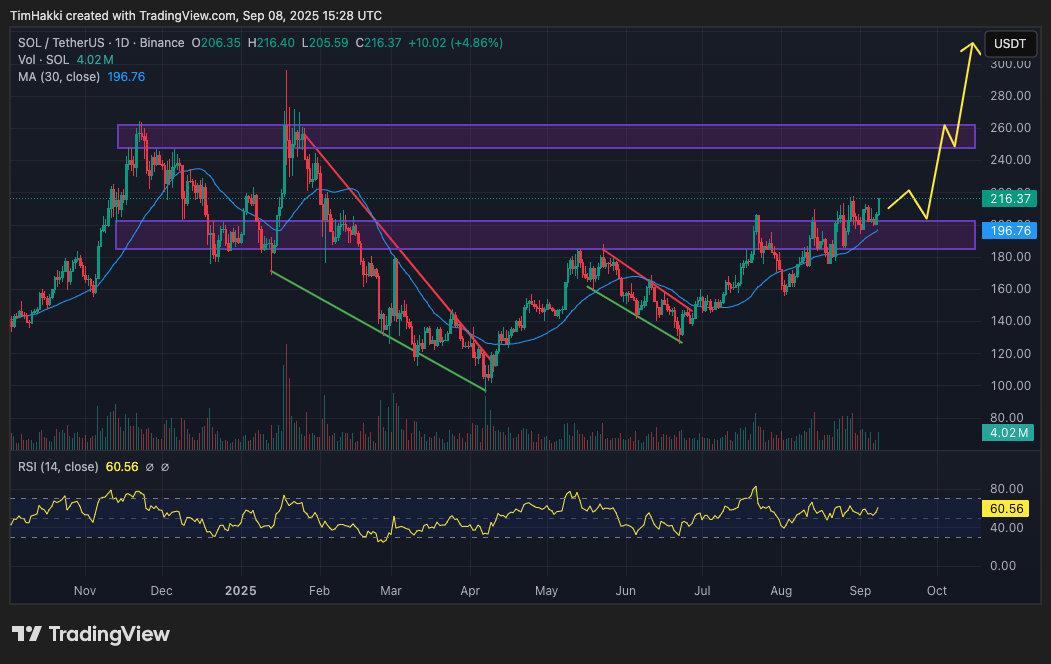Image resolution: width=1051 pixels, height=664 pixels.
Task: Click the 300.00 label on price axis
Action: pos(1010,64)
